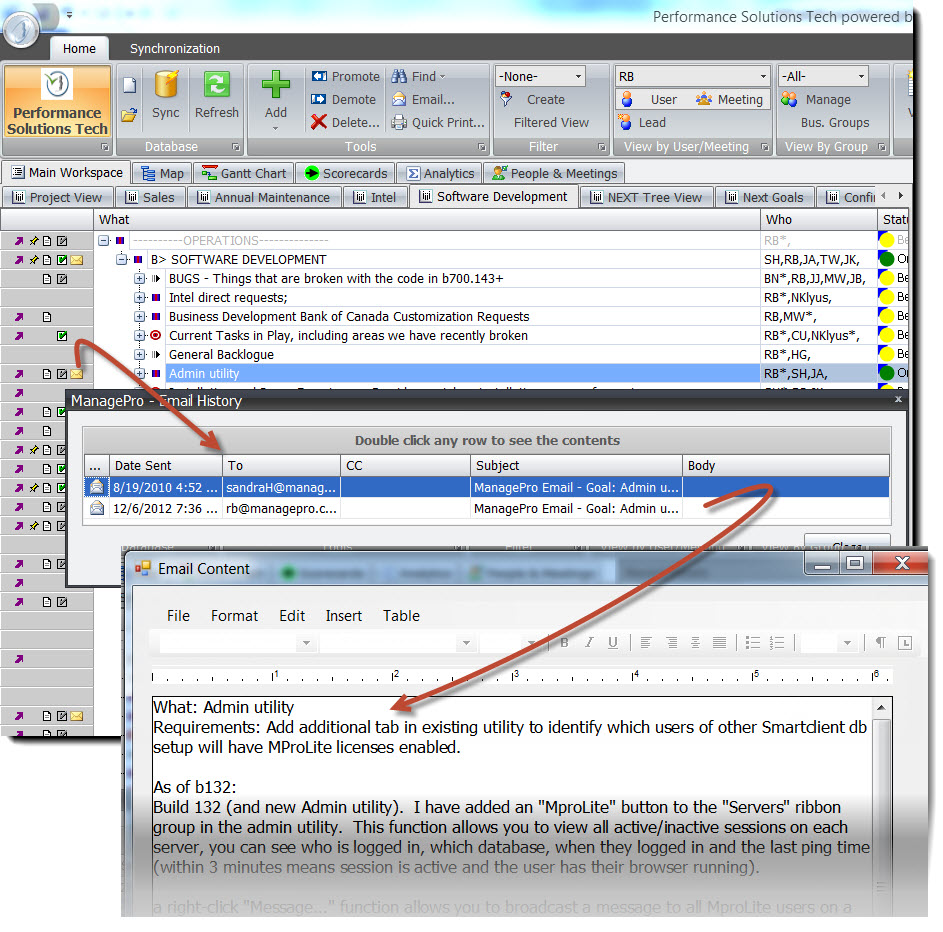Open the -None- filter dropdown

point(578,76)
